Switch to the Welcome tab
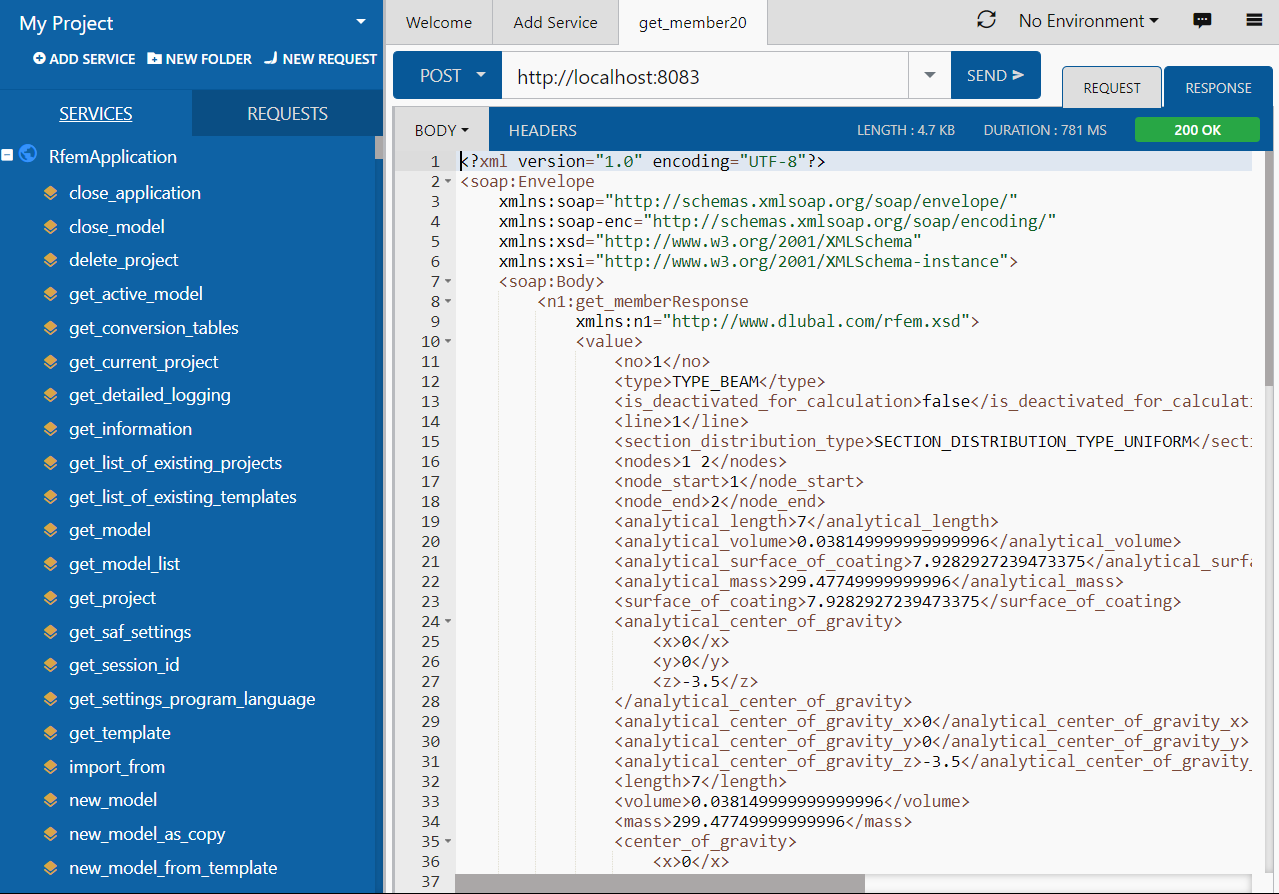 pos(437,22)
